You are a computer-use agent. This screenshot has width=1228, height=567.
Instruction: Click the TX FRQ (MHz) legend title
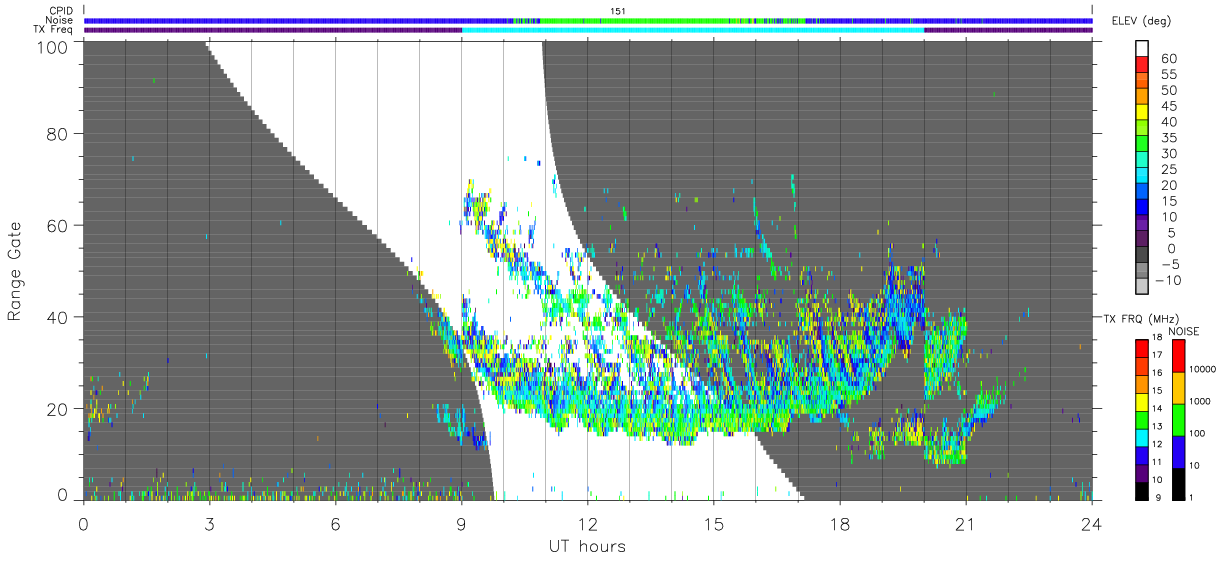(x=1141, y=319)
